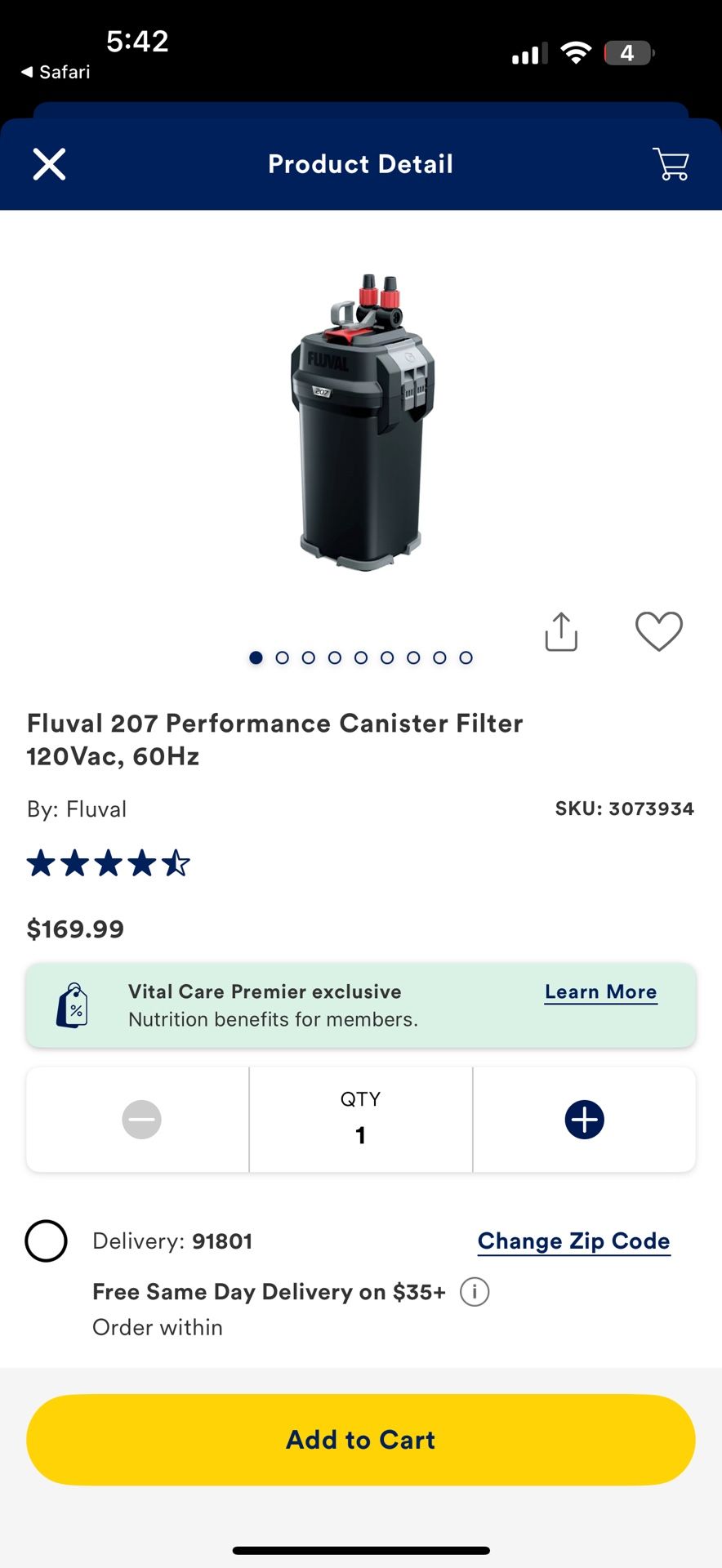Open the shopping cart

point(670,163)
